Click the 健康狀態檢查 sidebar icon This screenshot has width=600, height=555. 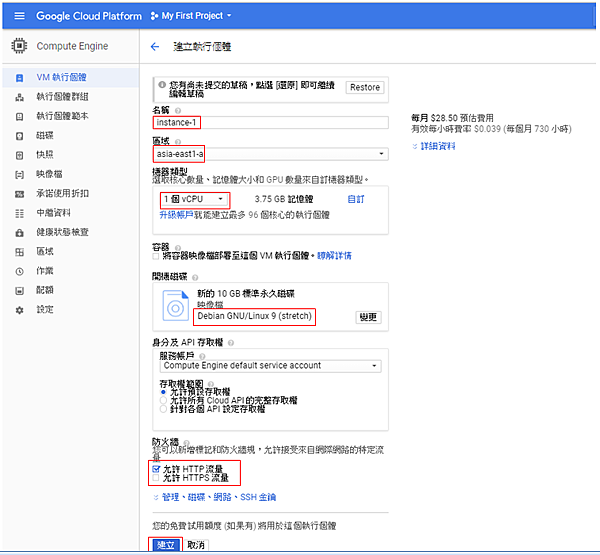point(19,233)
